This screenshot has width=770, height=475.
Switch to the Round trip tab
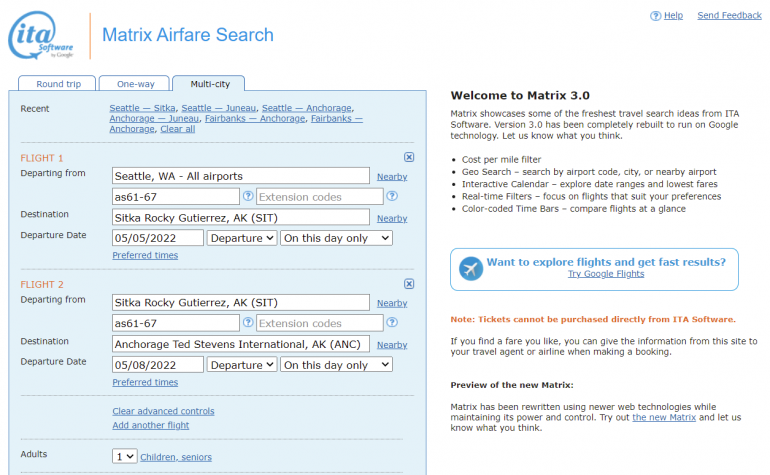(58, 84)
